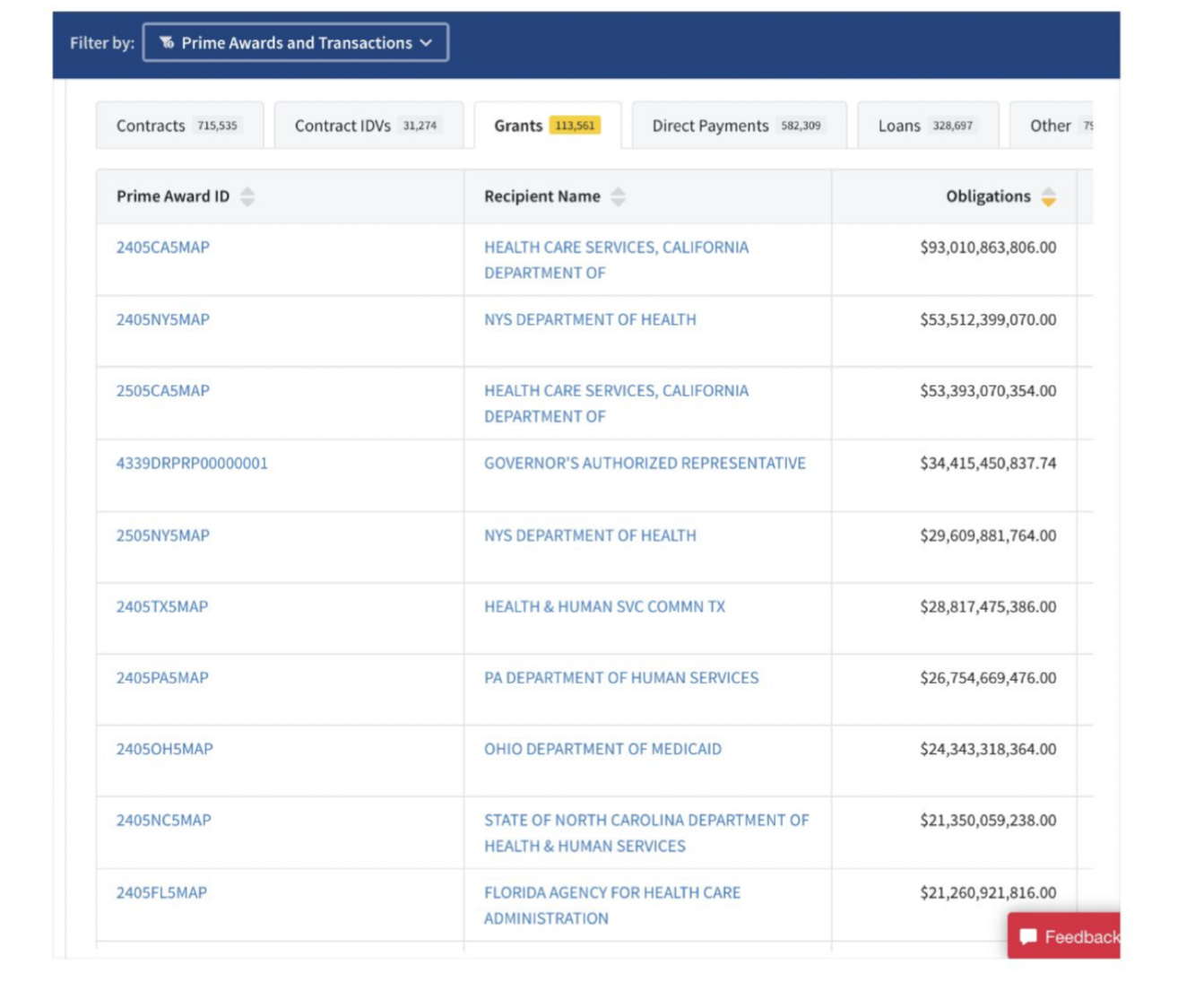
Task: Open award 2405TX5MAP
Action: (162, 607)
